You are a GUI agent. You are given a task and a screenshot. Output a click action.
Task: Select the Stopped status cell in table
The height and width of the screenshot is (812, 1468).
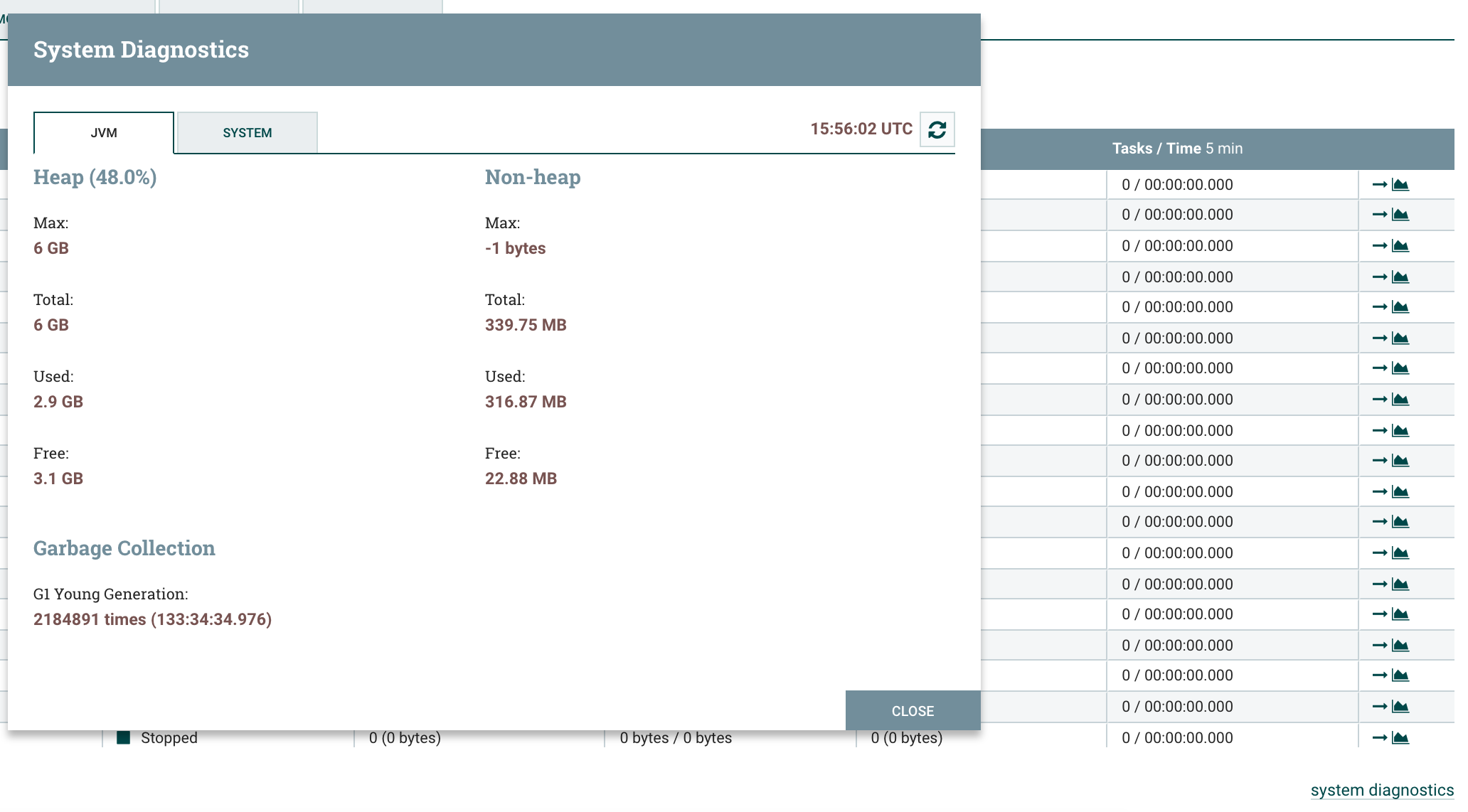pos(169,738)
